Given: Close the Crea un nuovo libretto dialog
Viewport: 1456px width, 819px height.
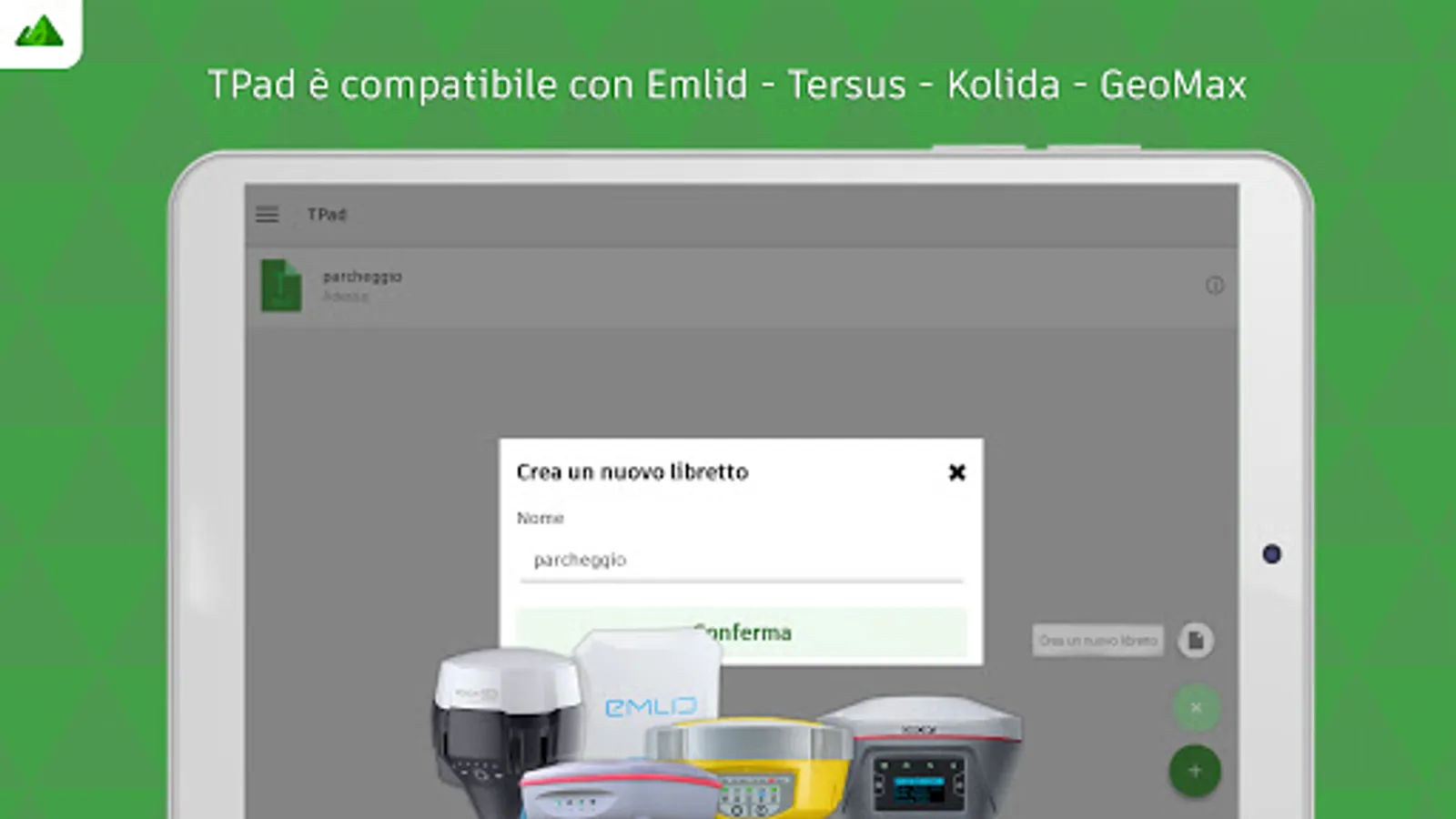Looking at the screenshot, I should click(956, 472).
